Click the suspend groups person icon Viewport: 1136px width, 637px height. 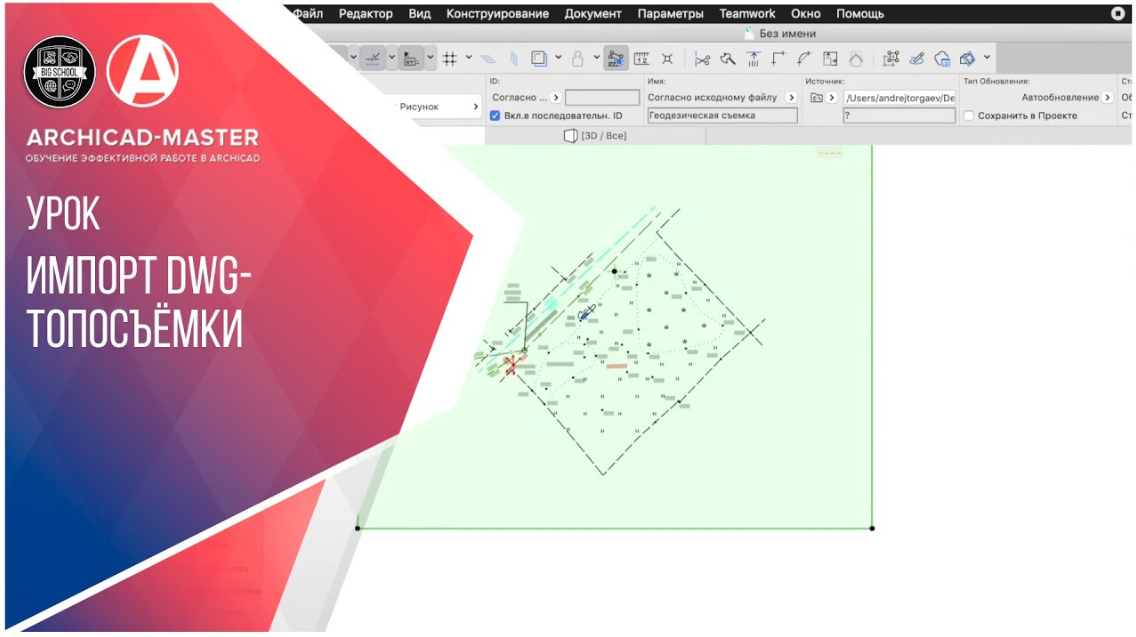[x=577, y=58]
